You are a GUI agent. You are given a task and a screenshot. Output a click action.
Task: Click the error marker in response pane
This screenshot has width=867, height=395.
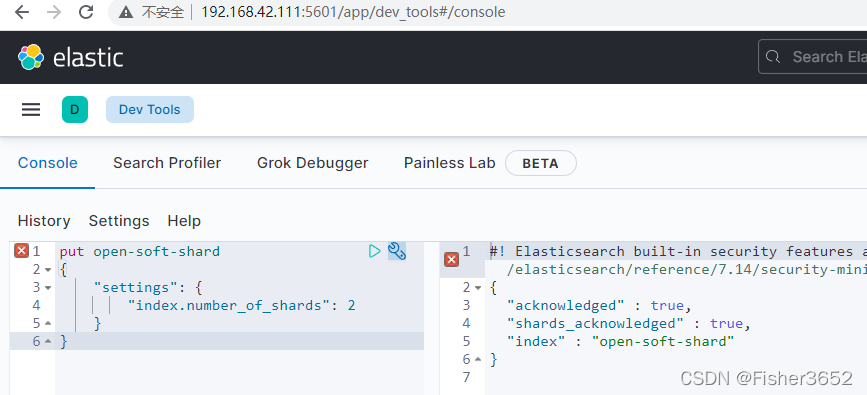click(x=452, y=259)
